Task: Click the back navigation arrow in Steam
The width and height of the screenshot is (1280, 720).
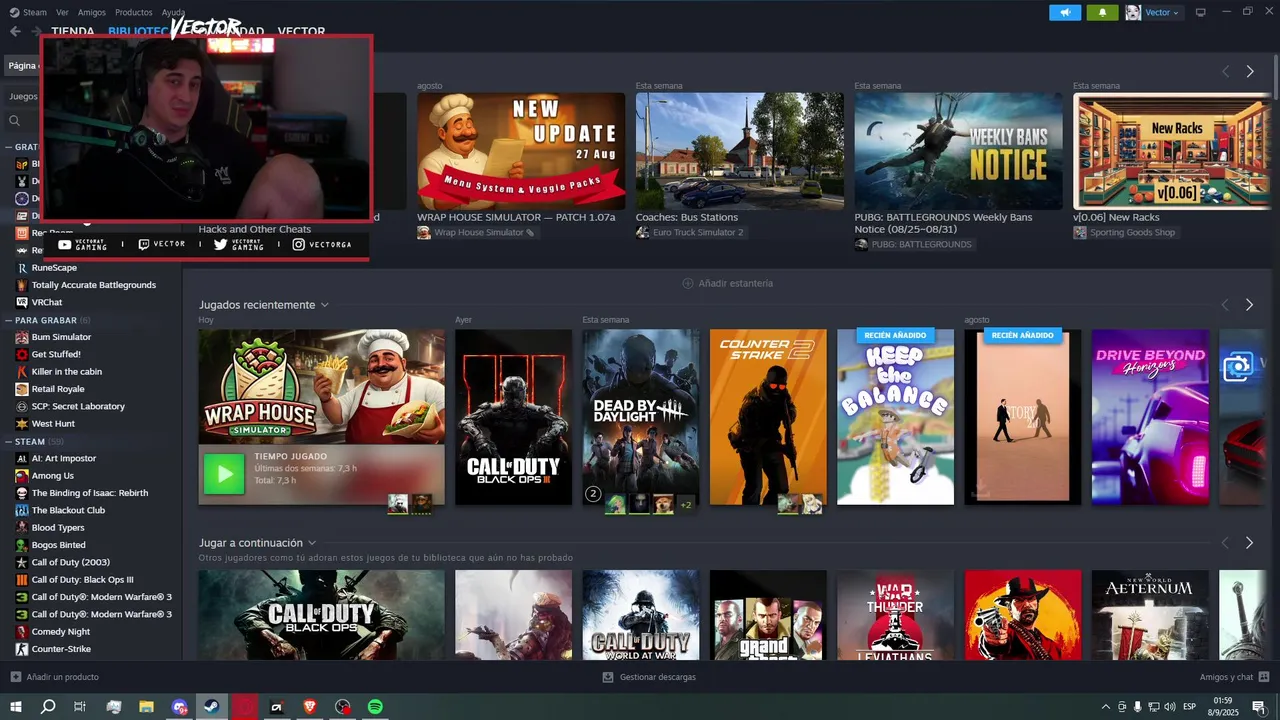Action: pyautogui.click(x=15, y=32)
